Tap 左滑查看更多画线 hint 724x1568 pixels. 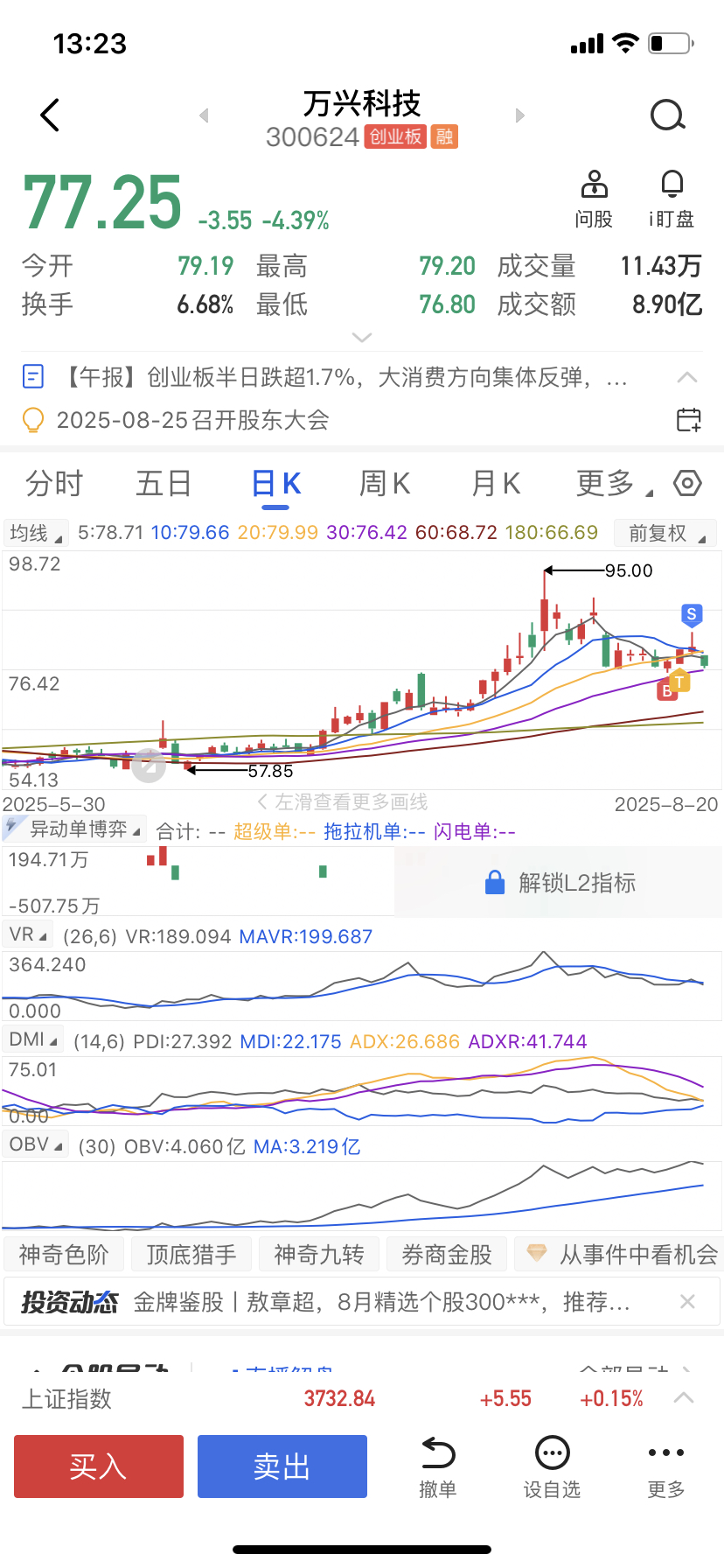343,801
